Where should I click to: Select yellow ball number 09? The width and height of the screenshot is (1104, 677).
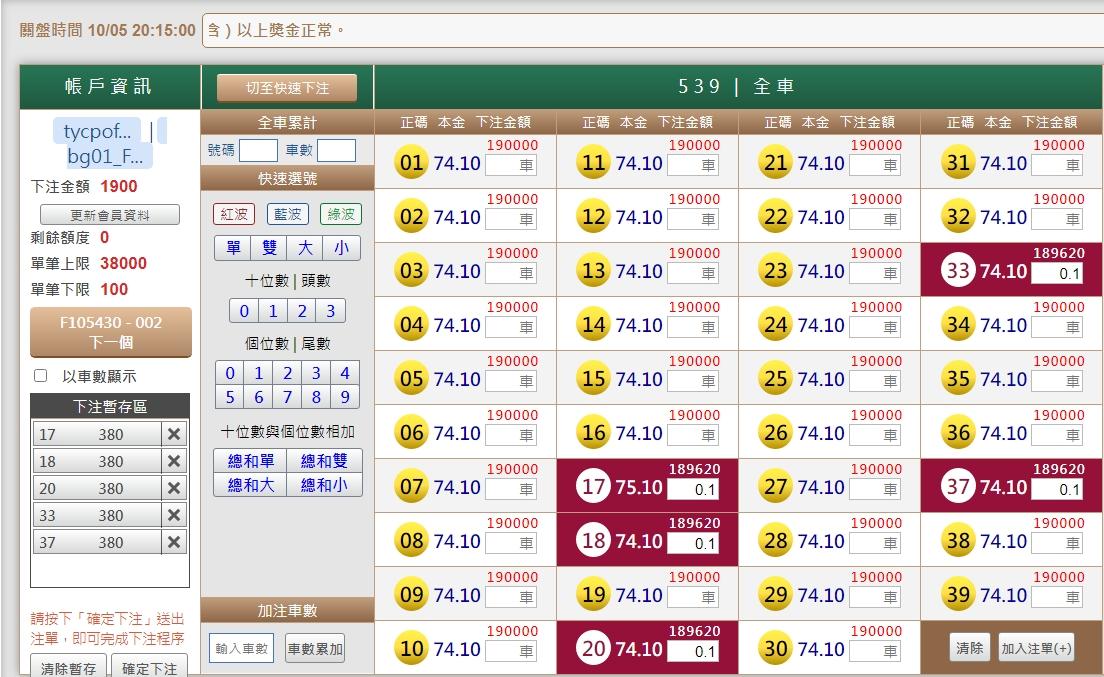click(411, 595)
